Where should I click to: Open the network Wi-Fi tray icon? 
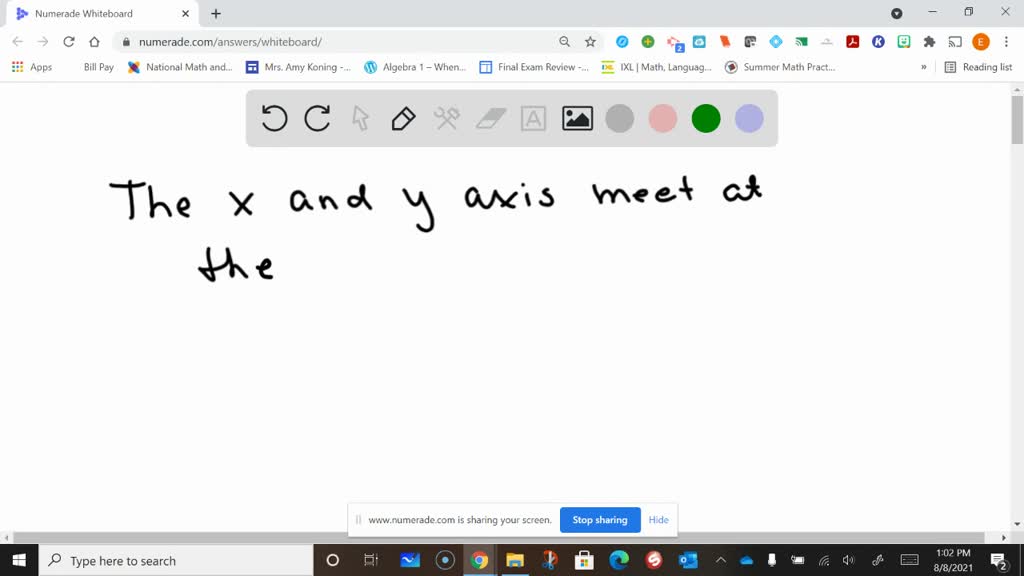824,560
